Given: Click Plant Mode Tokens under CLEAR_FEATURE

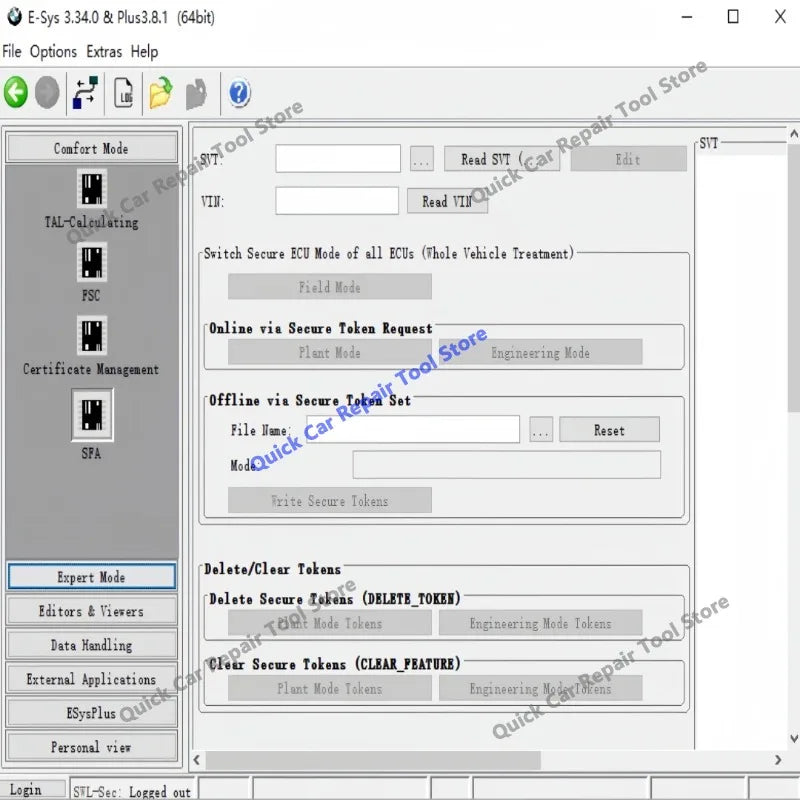Looking at the screenshot, I should click(330, 688).
